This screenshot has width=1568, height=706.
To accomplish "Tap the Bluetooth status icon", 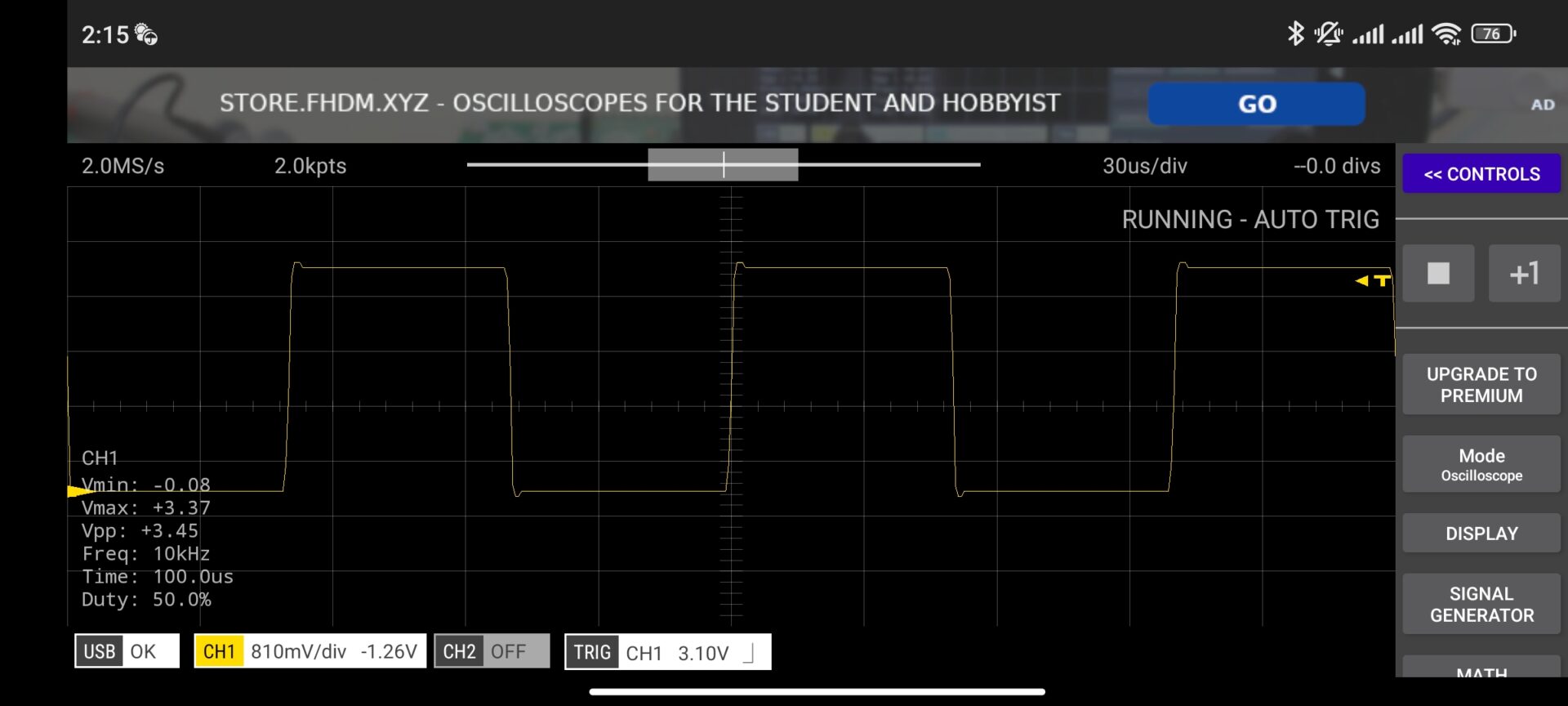I will coord(1294,34).
